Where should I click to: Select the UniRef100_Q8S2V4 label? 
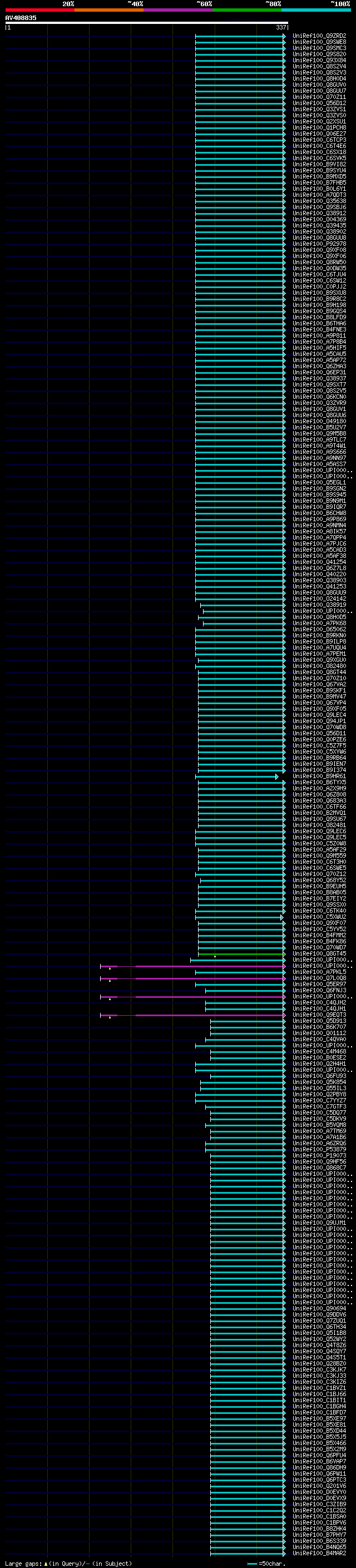(319, 66)
